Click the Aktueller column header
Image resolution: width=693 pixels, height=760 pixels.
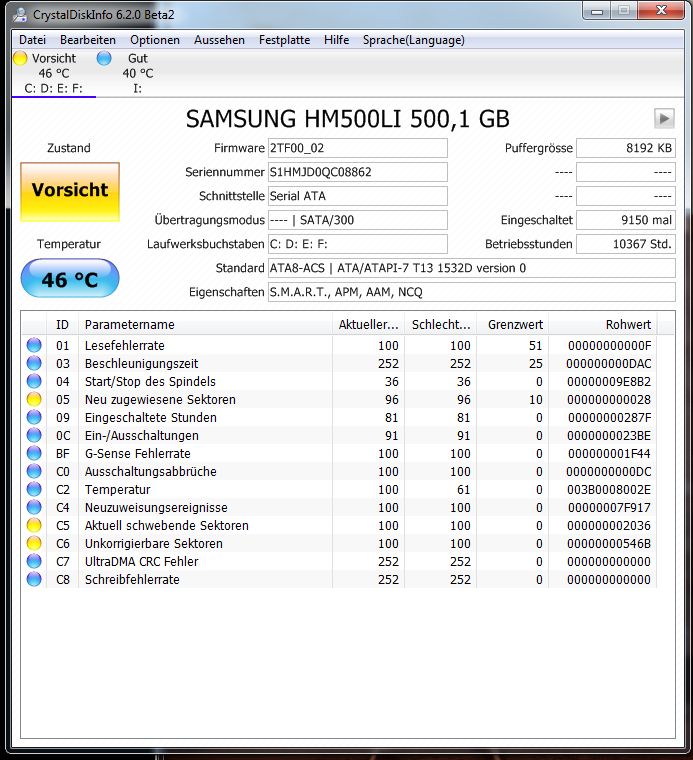[x=368, y=324]
